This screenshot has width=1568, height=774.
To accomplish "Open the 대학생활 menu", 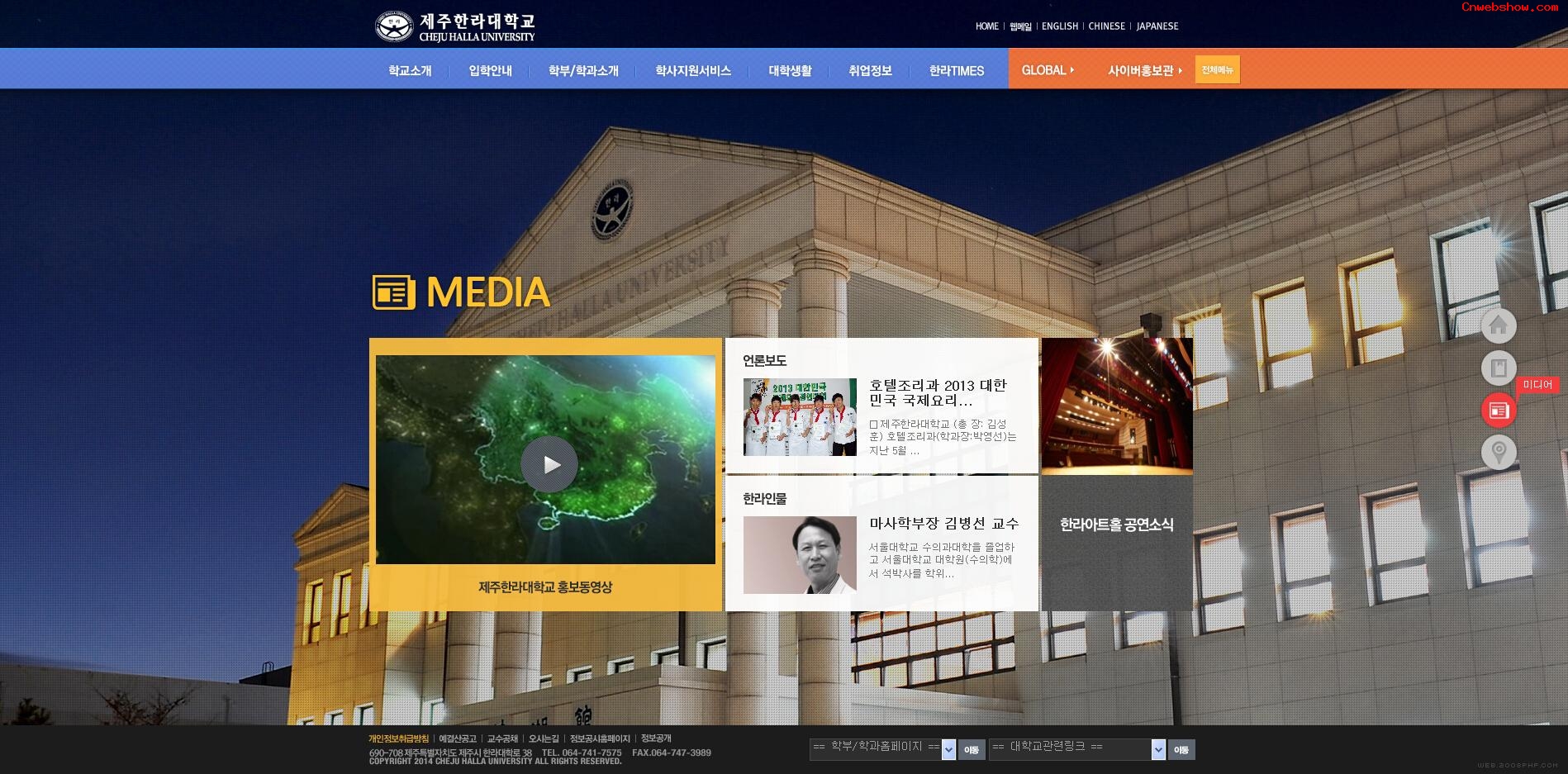I will (790, 71).
